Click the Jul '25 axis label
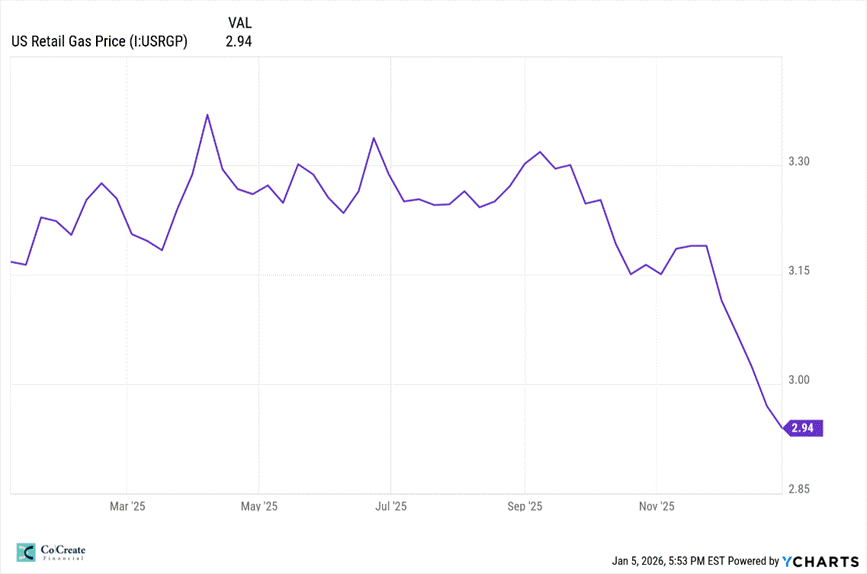 391,506
